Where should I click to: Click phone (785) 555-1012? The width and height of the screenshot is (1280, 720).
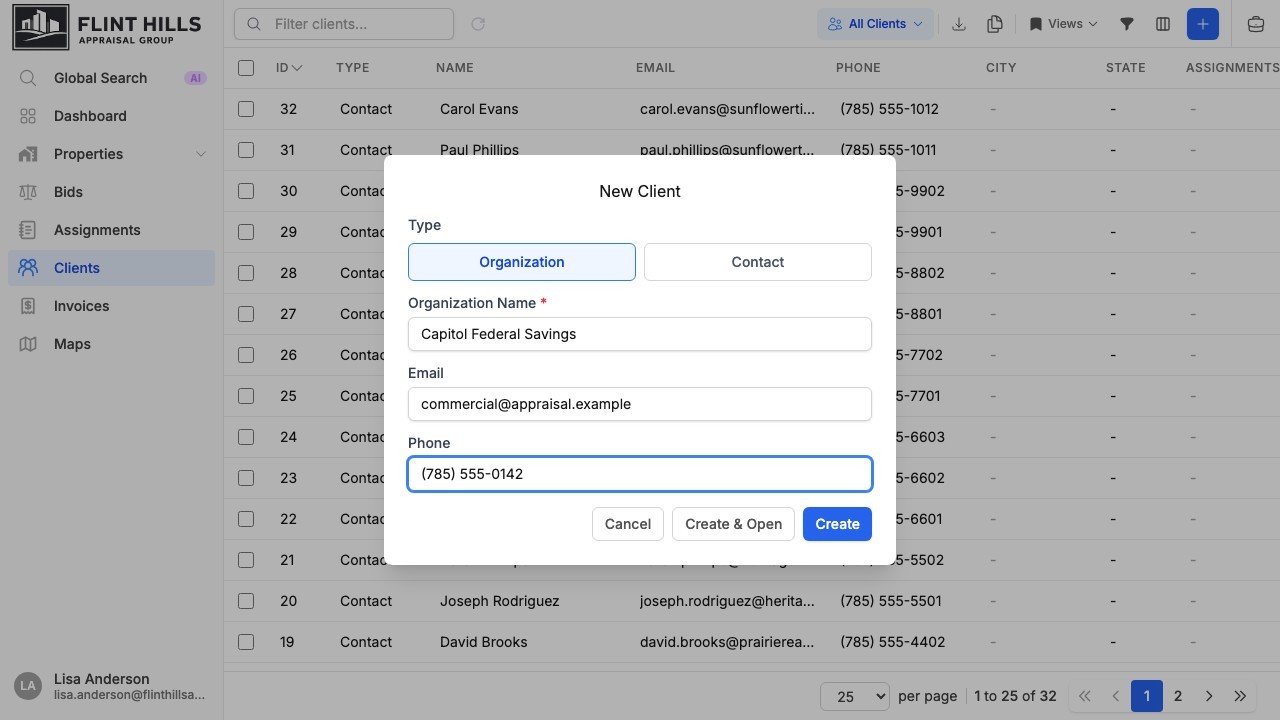(890, 109)
